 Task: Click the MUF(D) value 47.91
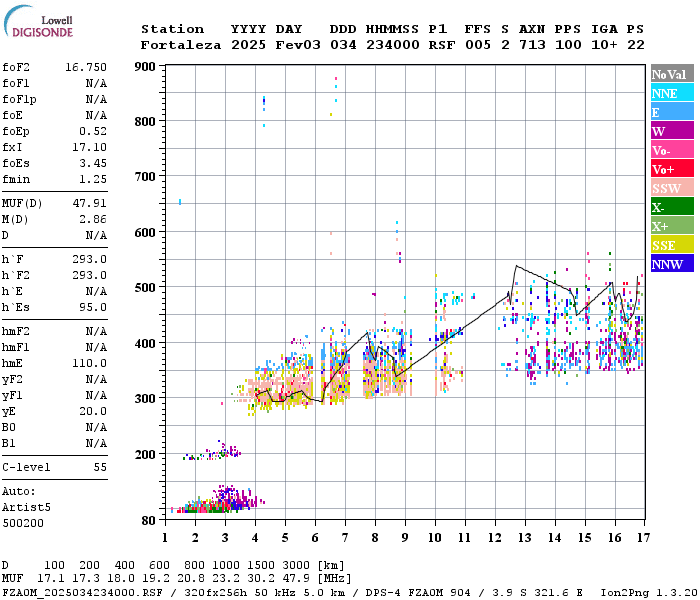click(89, 204)
